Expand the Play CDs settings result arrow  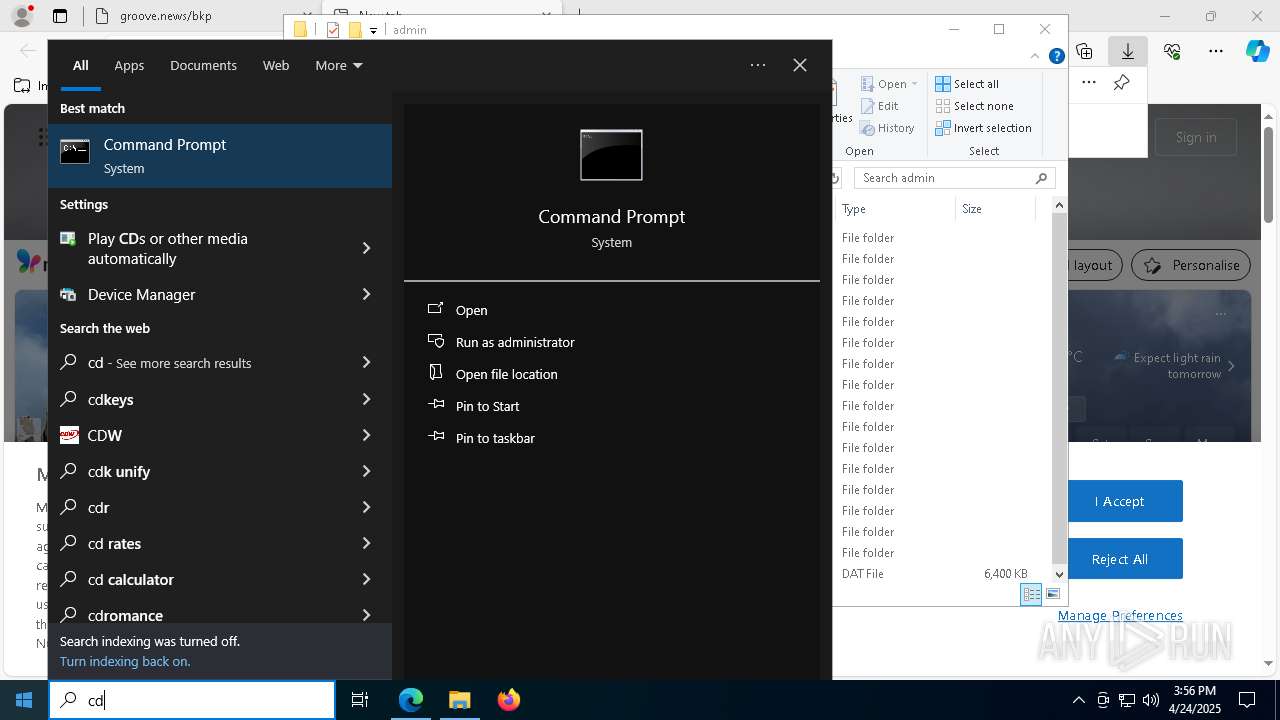[x=366, y=248]
